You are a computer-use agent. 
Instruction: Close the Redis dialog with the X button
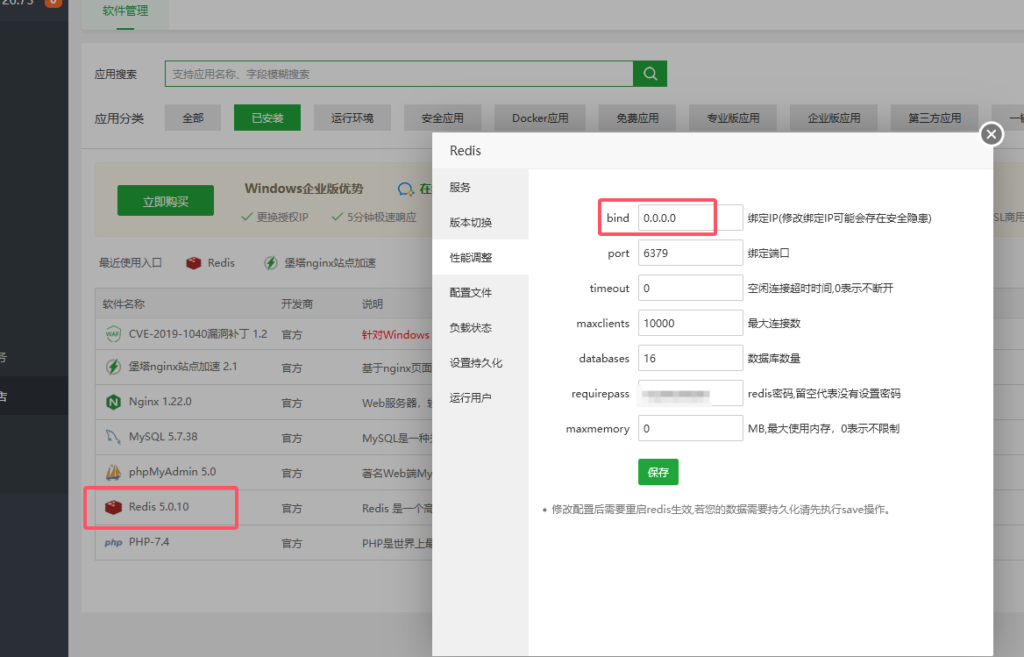[x=991, y=135]
